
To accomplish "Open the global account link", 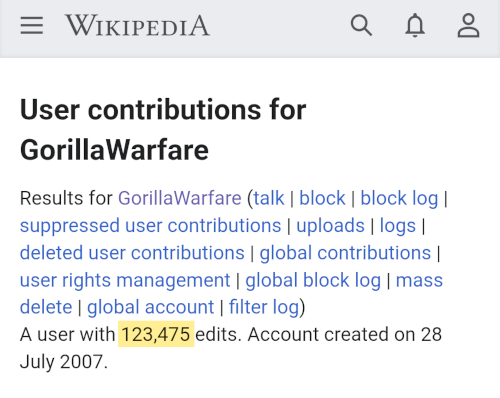I will [151, 307].
